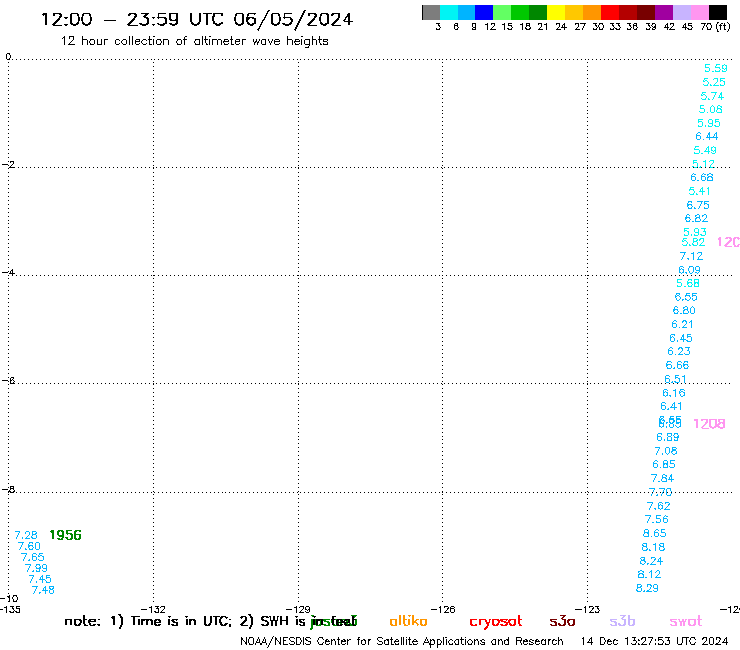Click the 6.45 wave height reading
Viewport: 740px width, 650px height.
click(x=681, y=338)
